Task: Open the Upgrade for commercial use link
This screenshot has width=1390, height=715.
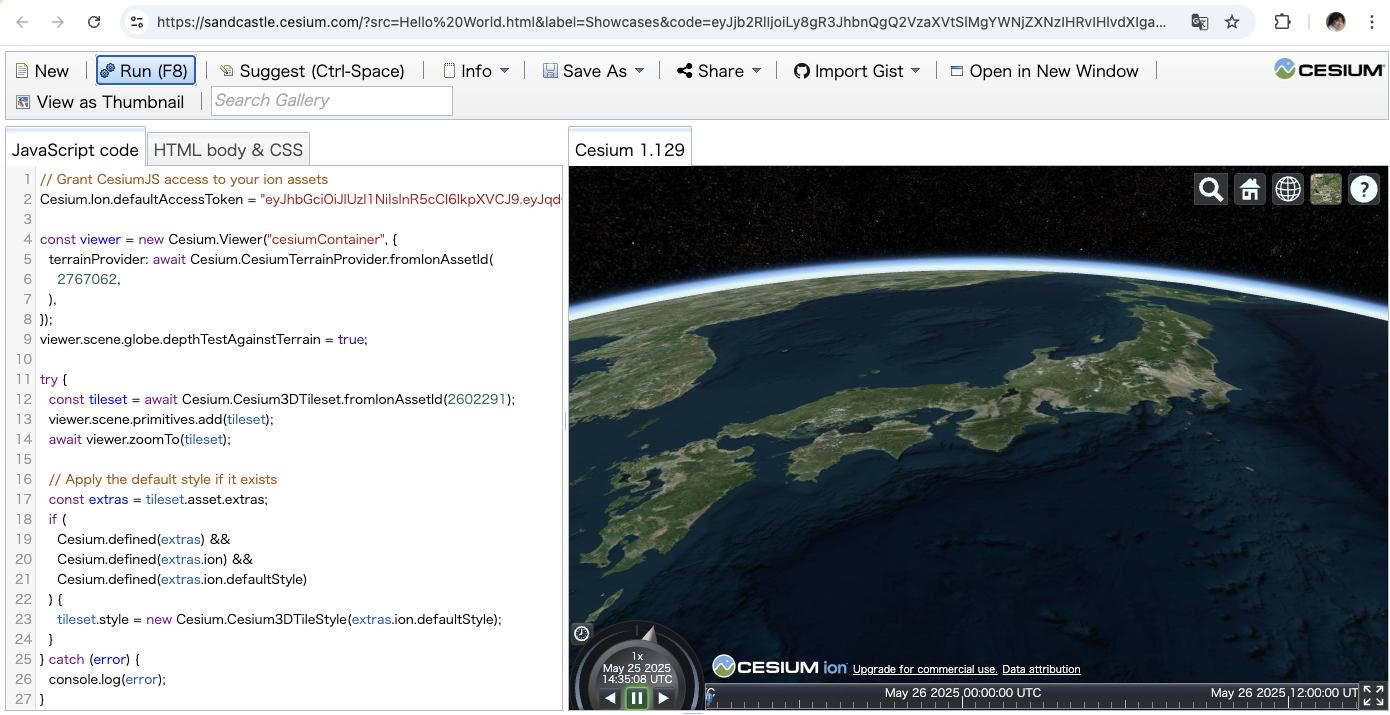Action: point(924,669)
